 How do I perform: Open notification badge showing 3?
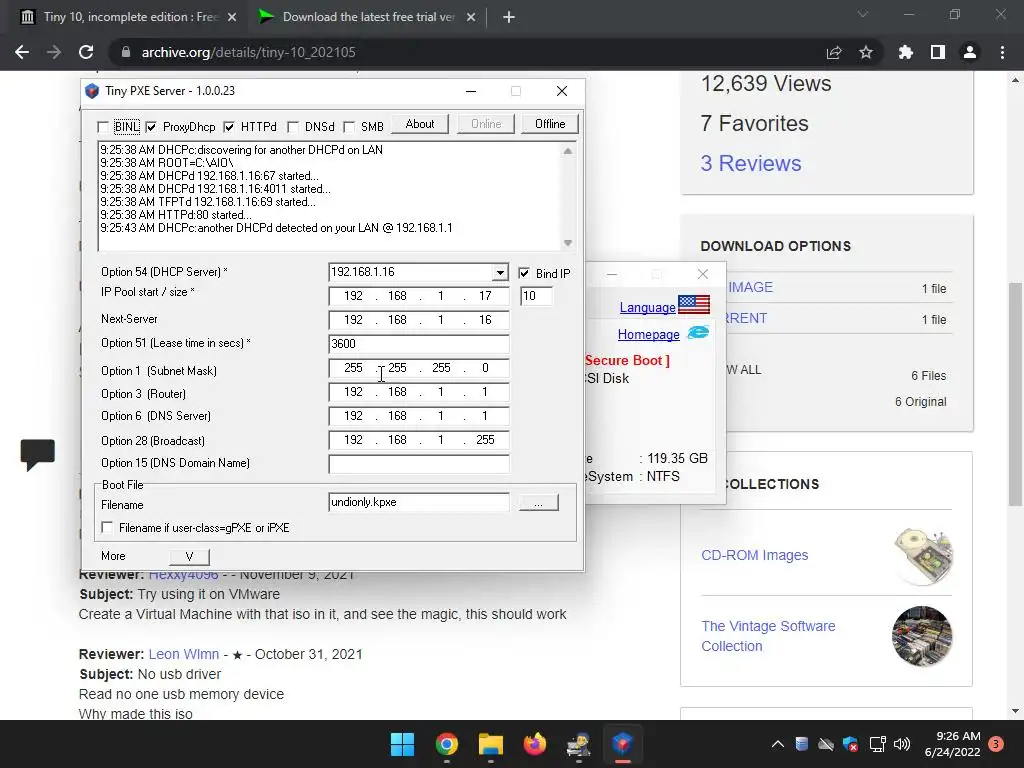(x=996, y=744)
